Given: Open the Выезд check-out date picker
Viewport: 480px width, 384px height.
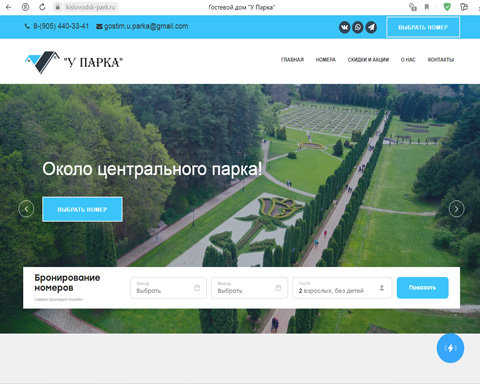Looking at the screenshot, I should point(249,288).
